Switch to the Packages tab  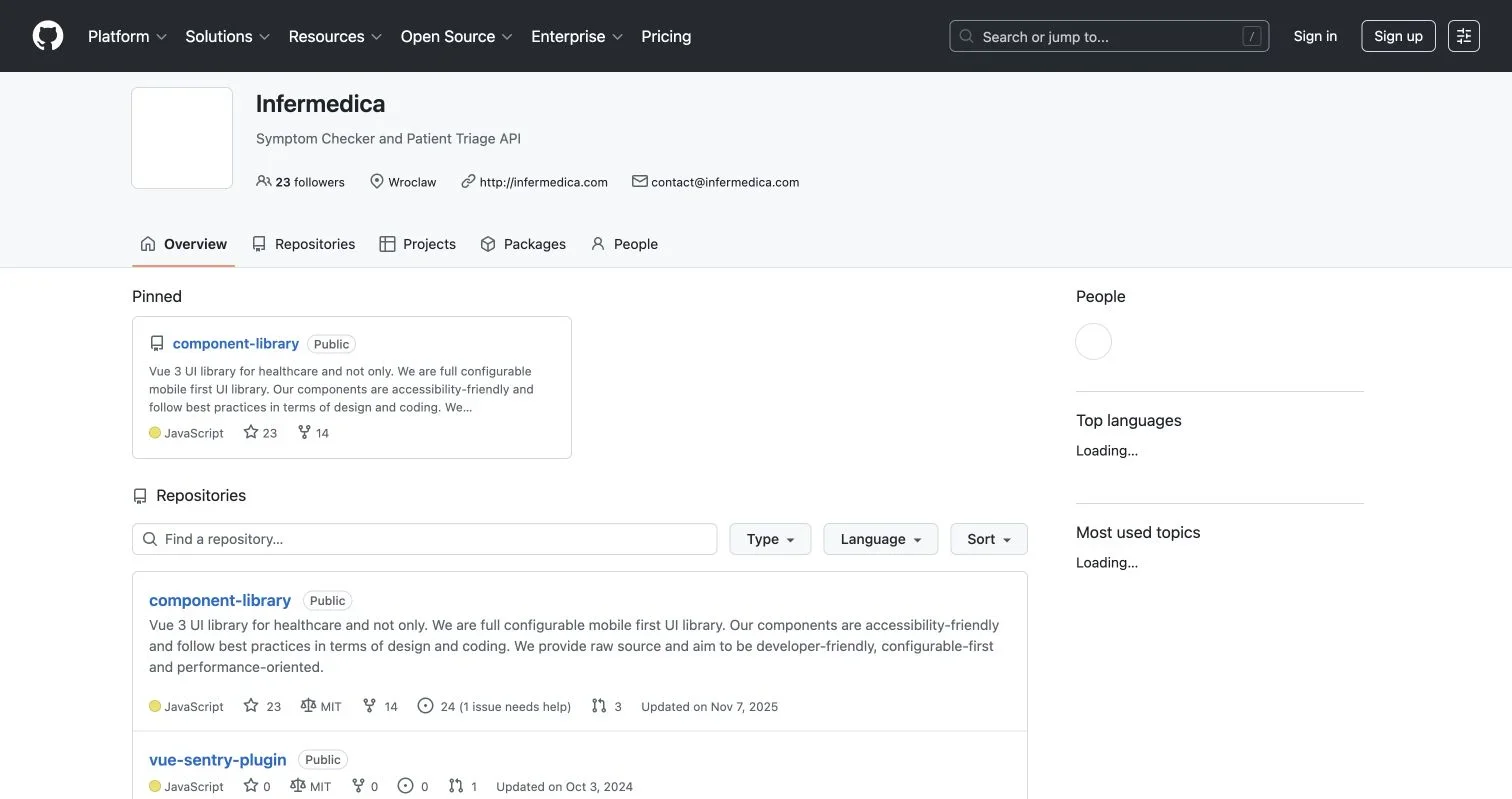click(523, 244)
